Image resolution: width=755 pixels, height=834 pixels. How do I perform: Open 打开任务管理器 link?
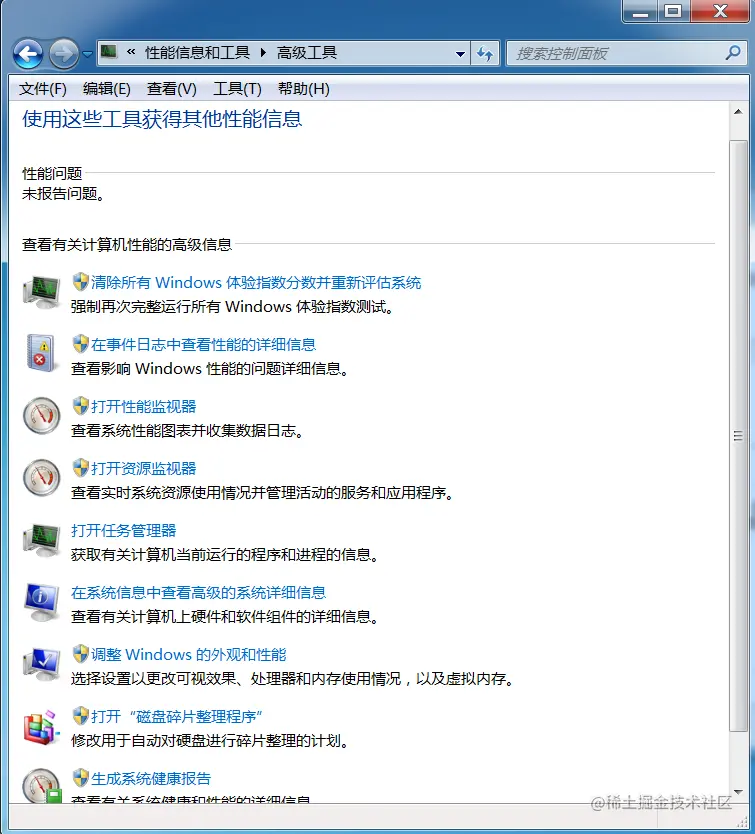[x=123, y=530]
